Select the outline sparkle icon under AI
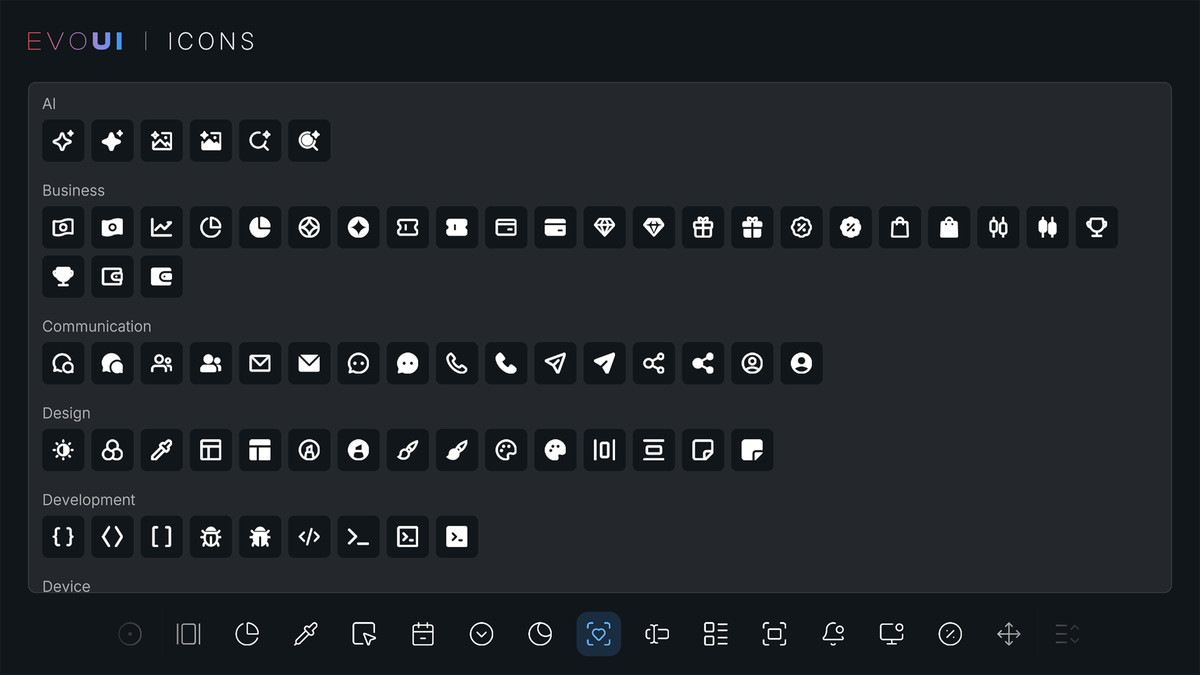The height and width of the screenshot is (675, 1200). [x=63, y=141]
